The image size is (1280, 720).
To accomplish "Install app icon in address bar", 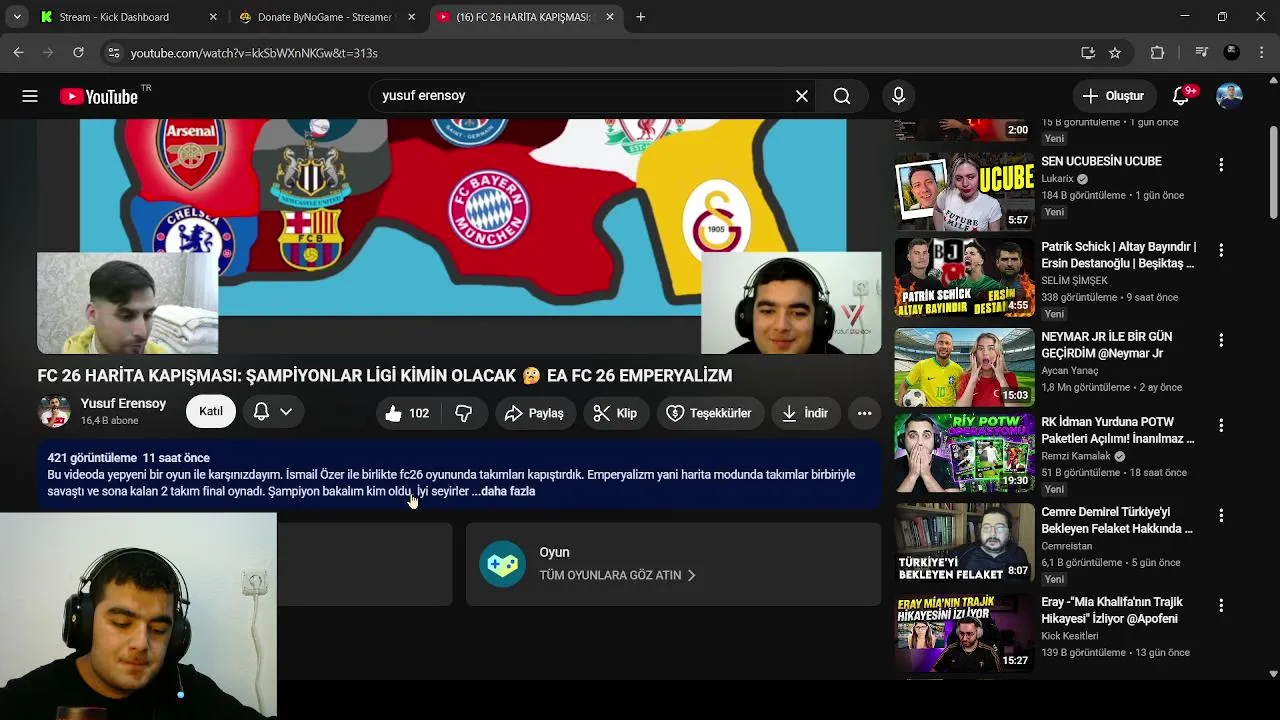I will point(1088,53).
